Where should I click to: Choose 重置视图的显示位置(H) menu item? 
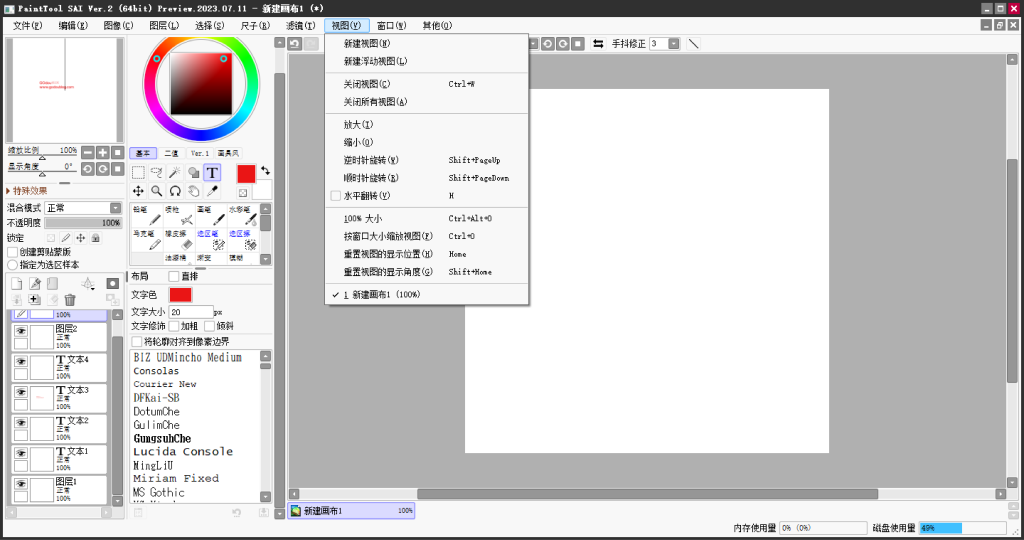point(426,254)
